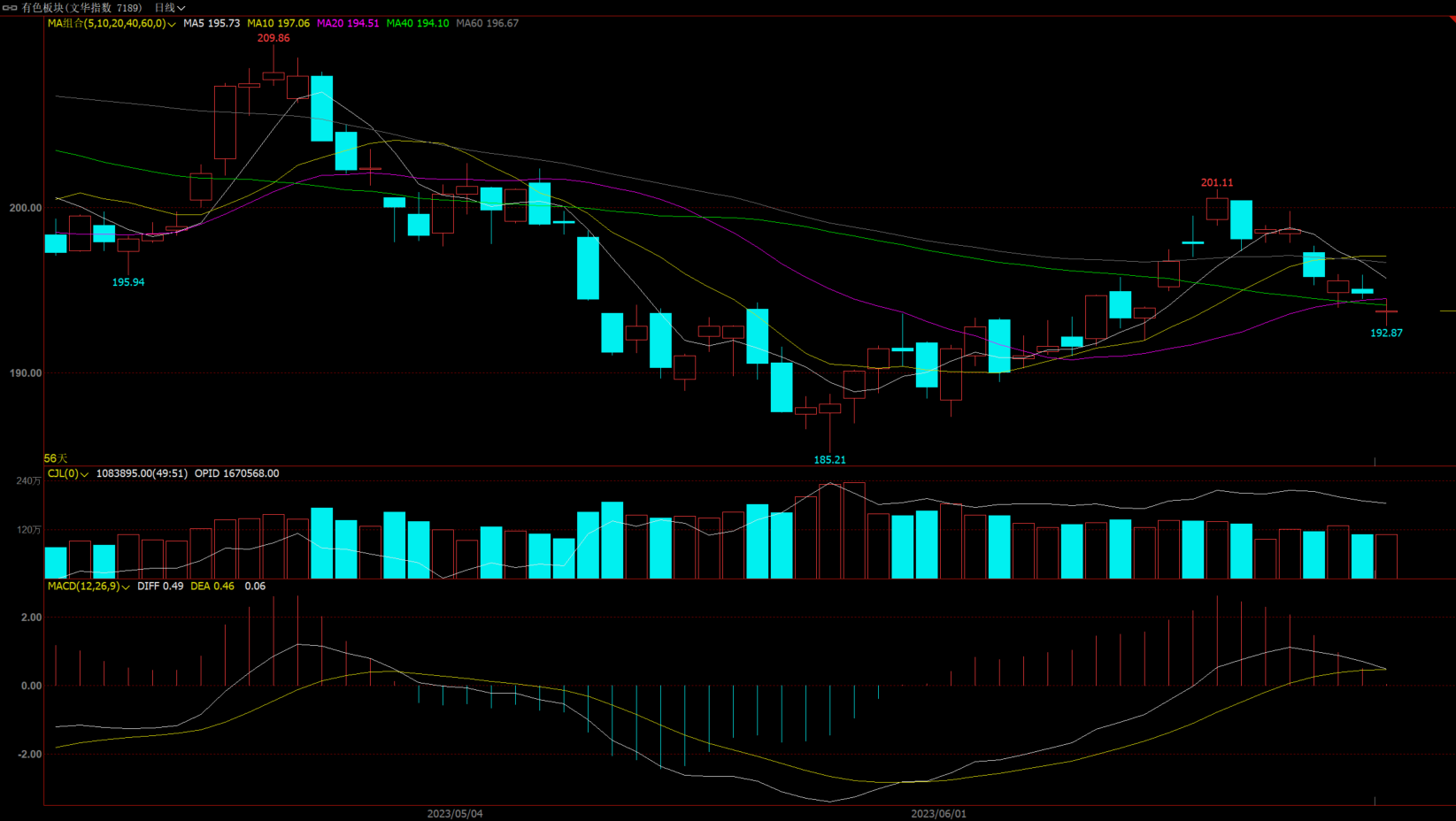Click the 192.87 latest low label

point(1386,334)
